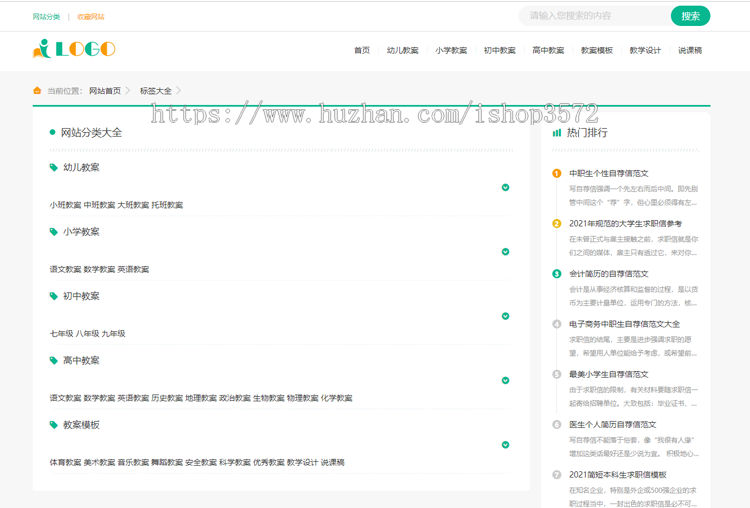Click rank 2 badge for 2021年规范的大学生求职信参考
This screenshot has height=508, width=750.
(556, 223)
